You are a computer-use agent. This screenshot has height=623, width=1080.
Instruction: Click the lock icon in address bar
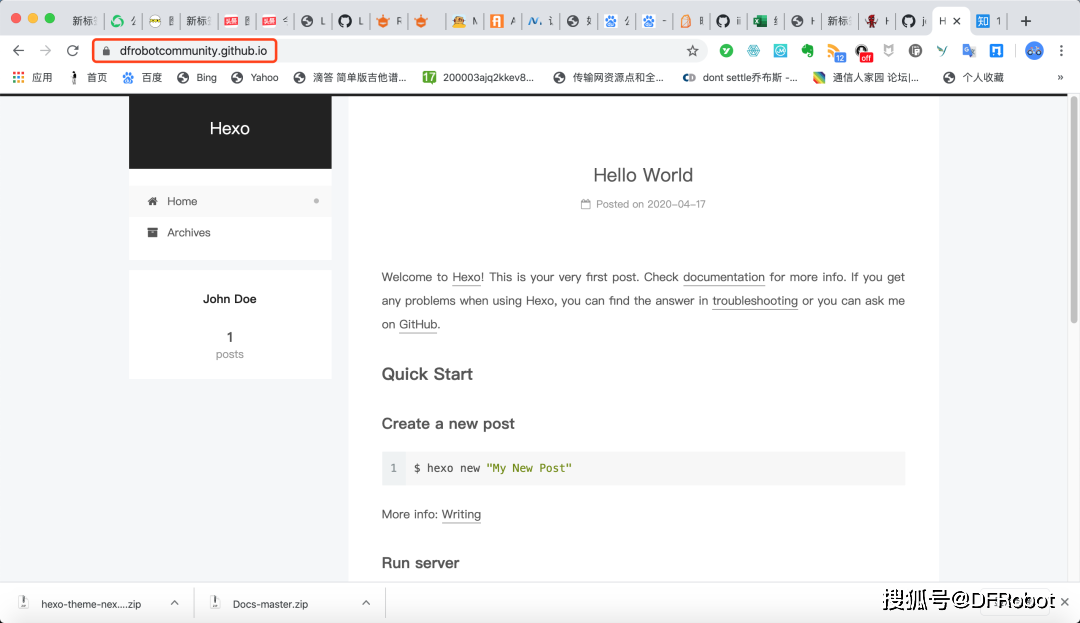coord(106,51)
